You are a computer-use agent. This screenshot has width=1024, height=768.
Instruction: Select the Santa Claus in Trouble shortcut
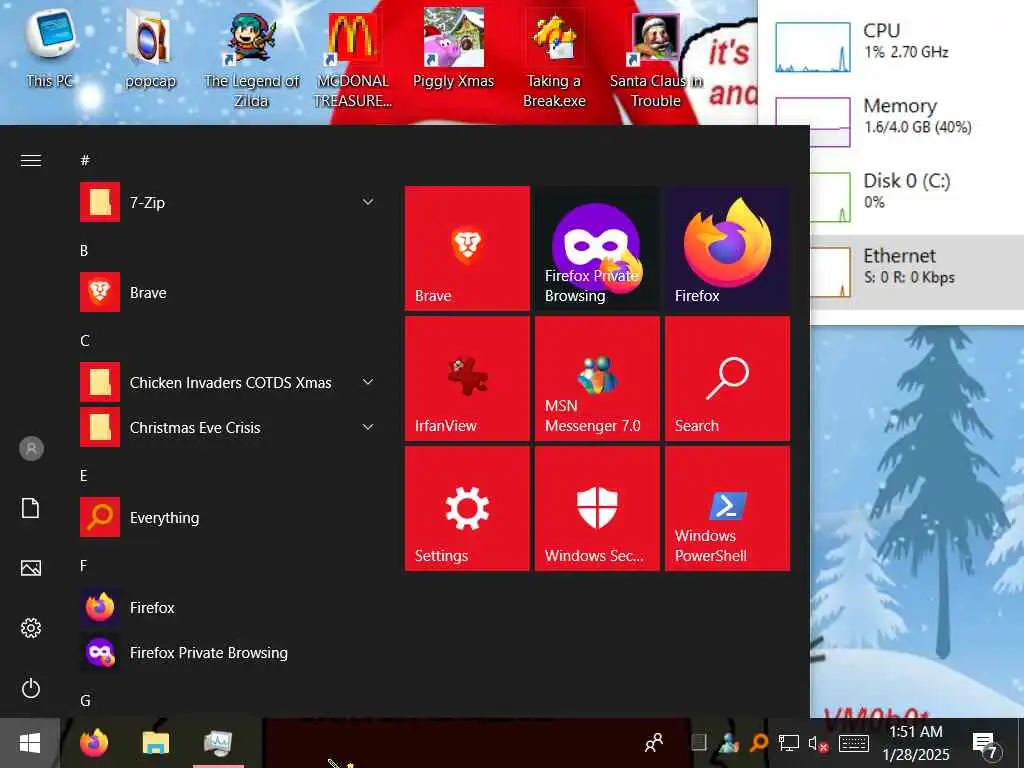tap(656, 59)
